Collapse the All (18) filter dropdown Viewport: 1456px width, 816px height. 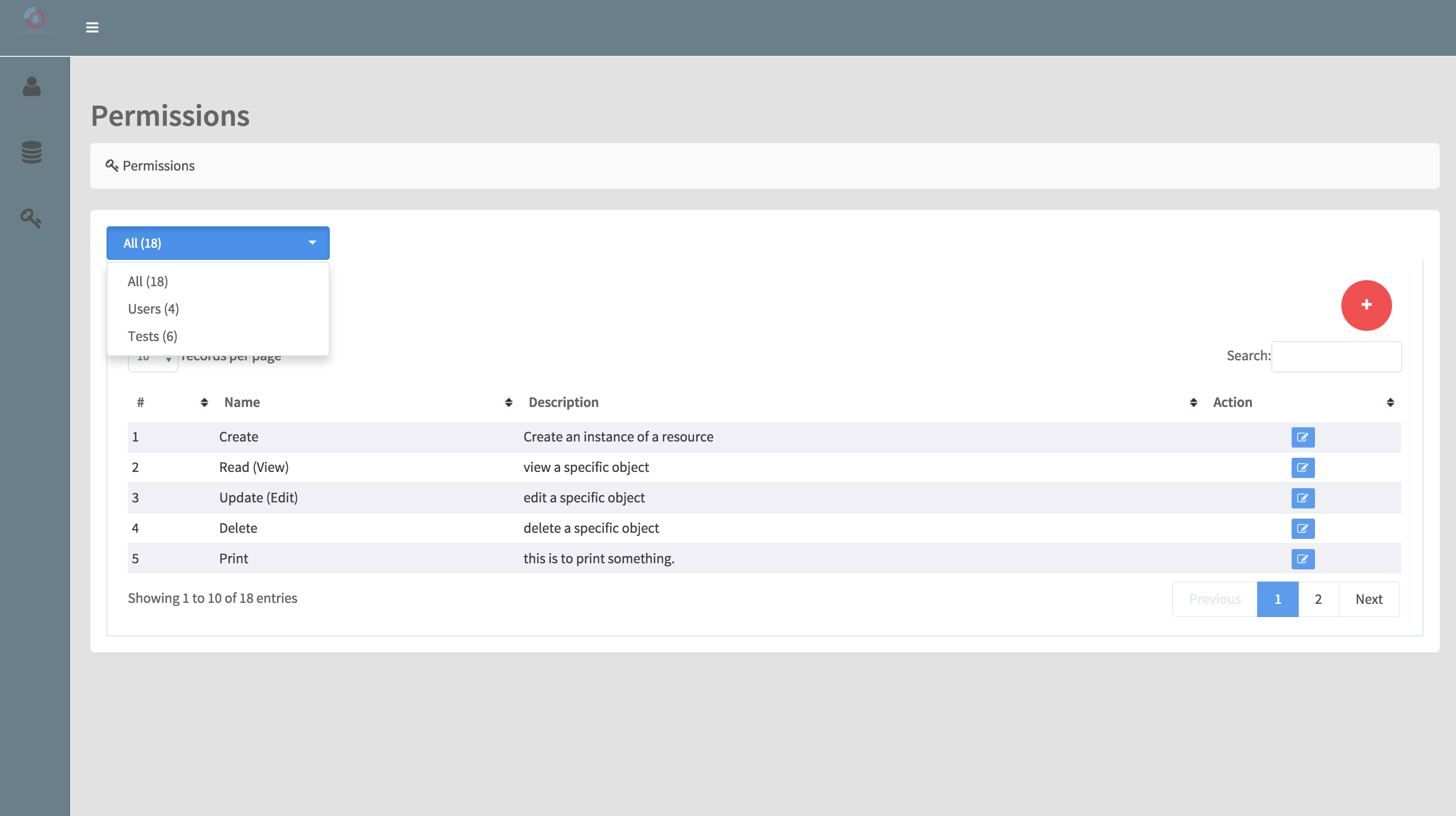[218, 243]
